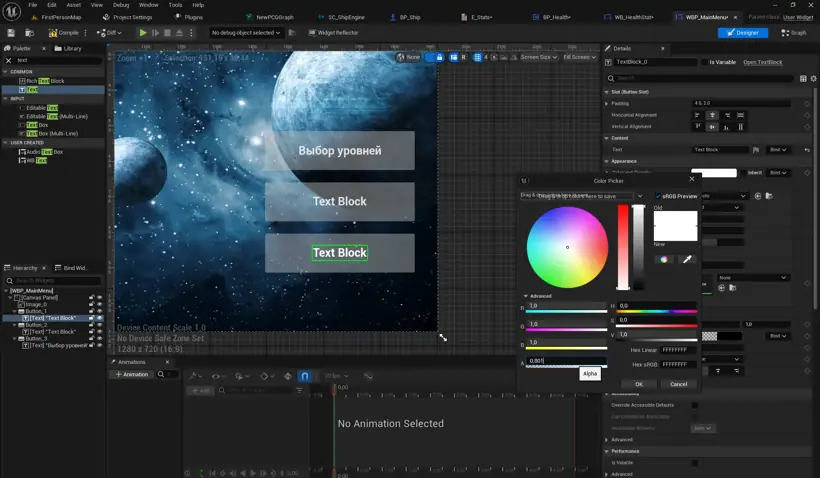Screen dimensions: 820x478
Task: Collapse the Advanced section in the Color Picker
Action: point(526,296)
